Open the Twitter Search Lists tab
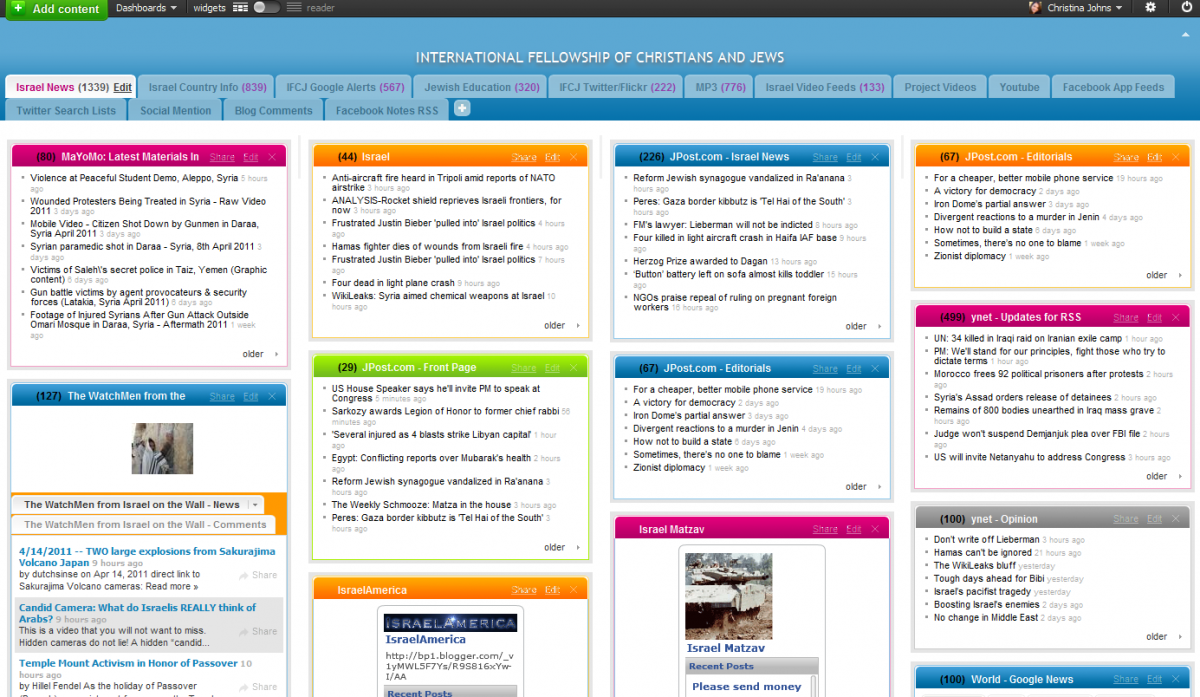This screenshot has width=1200, height=697. [66, 111]
